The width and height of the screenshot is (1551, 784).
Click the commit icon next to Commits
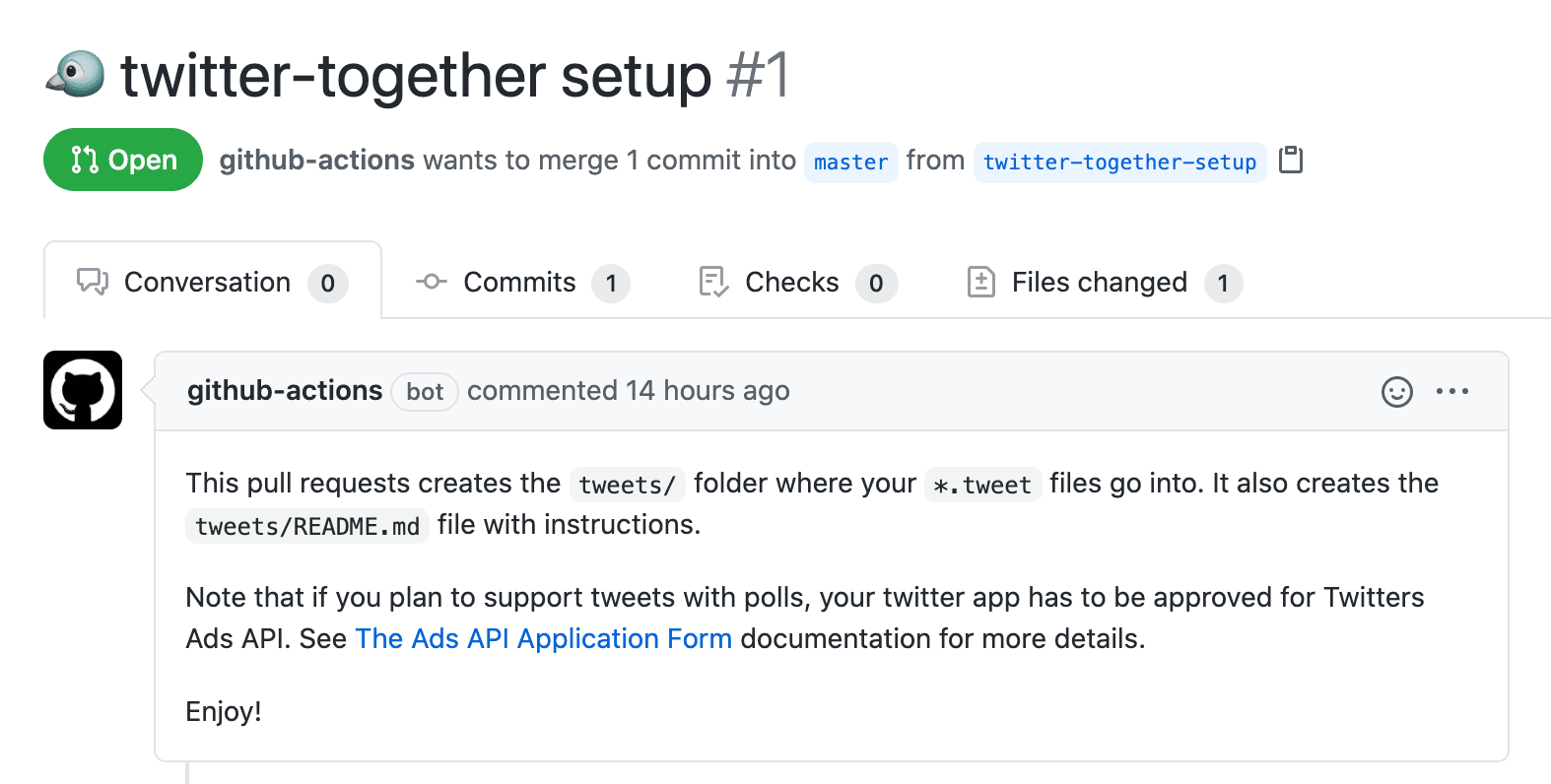coord(431,282)
